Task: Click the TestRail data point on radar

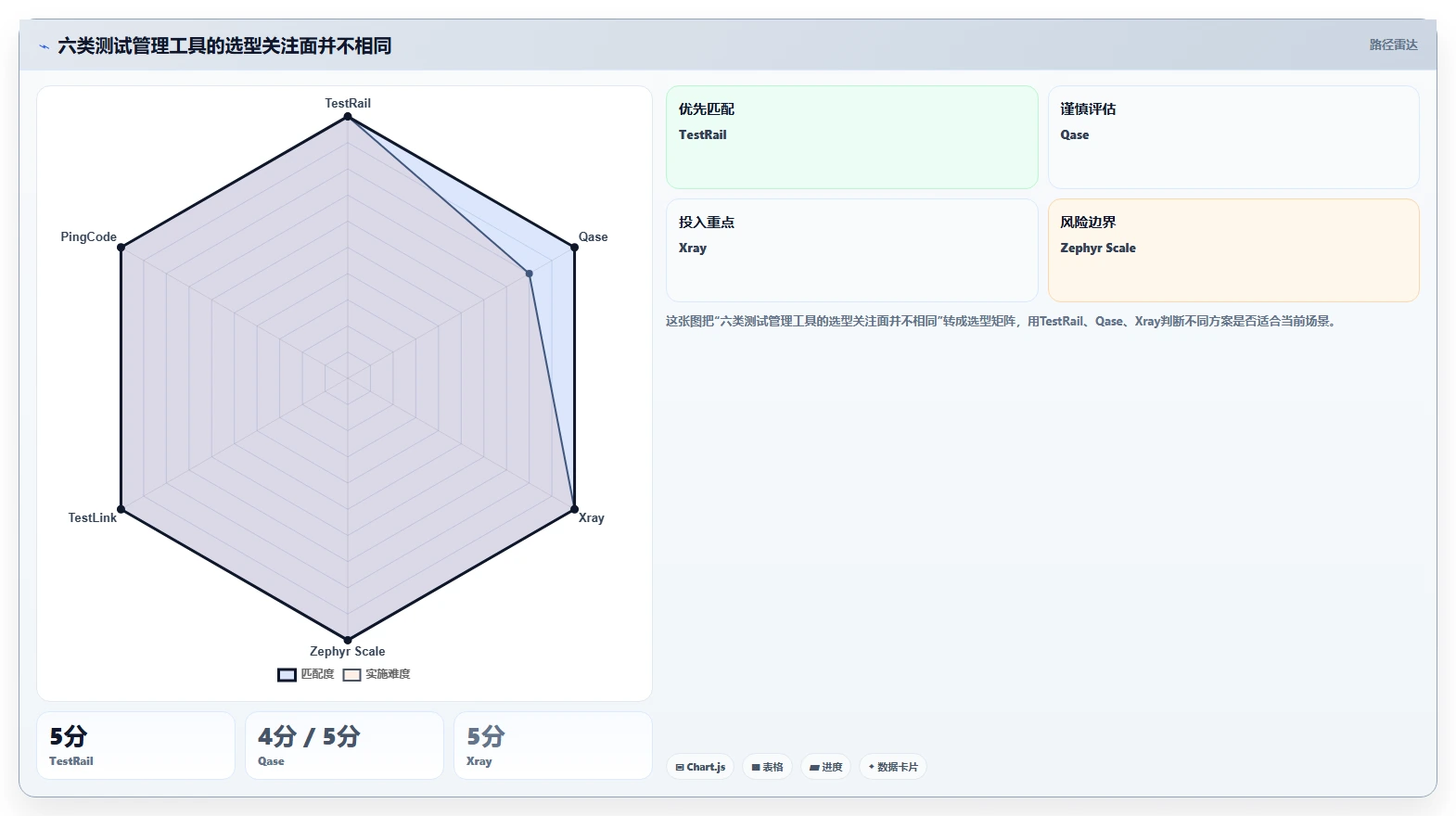Action: coord(348,117)
